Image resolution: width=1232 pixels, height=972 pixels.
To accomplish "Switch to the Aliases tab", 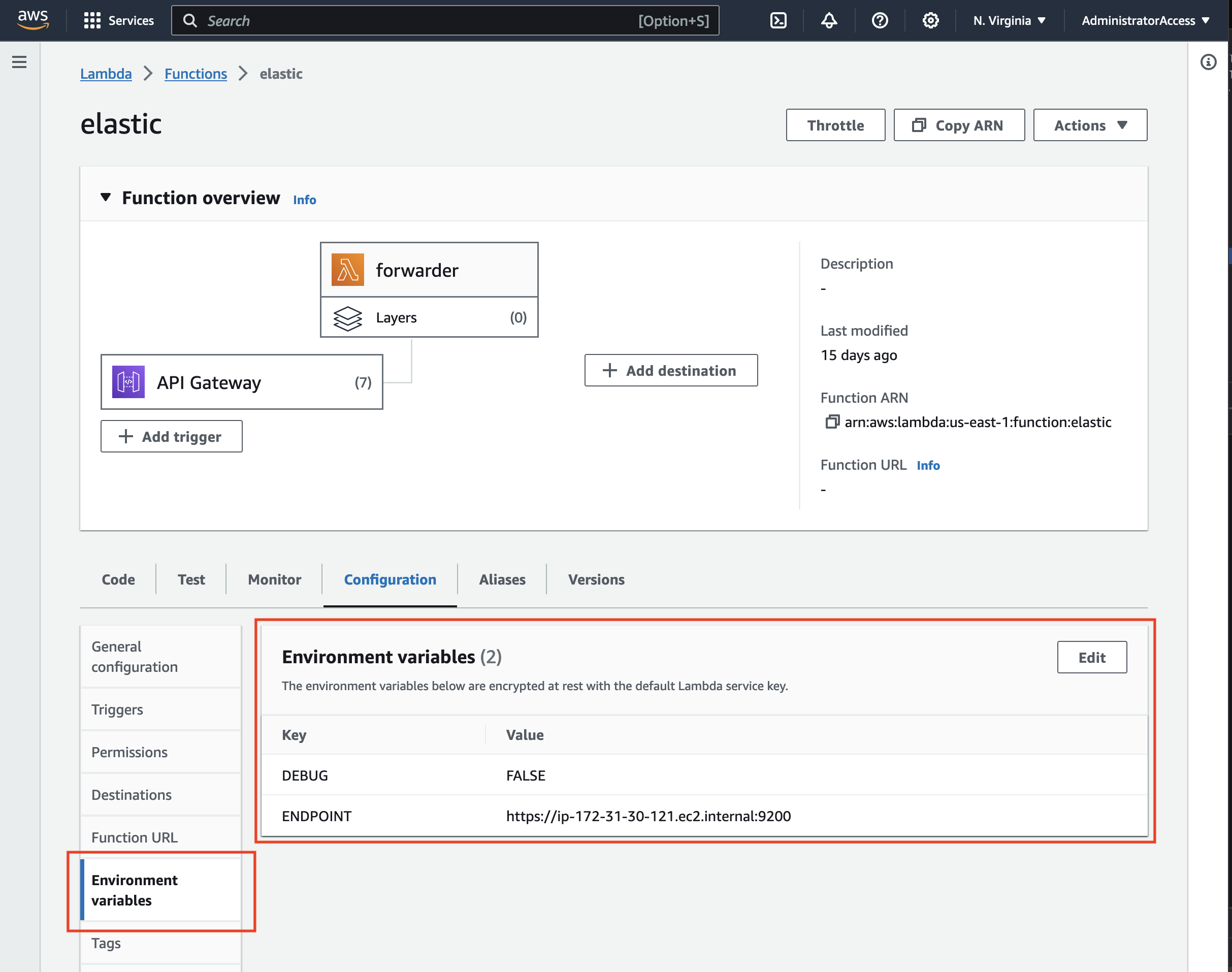I will (x=502, y=579).
